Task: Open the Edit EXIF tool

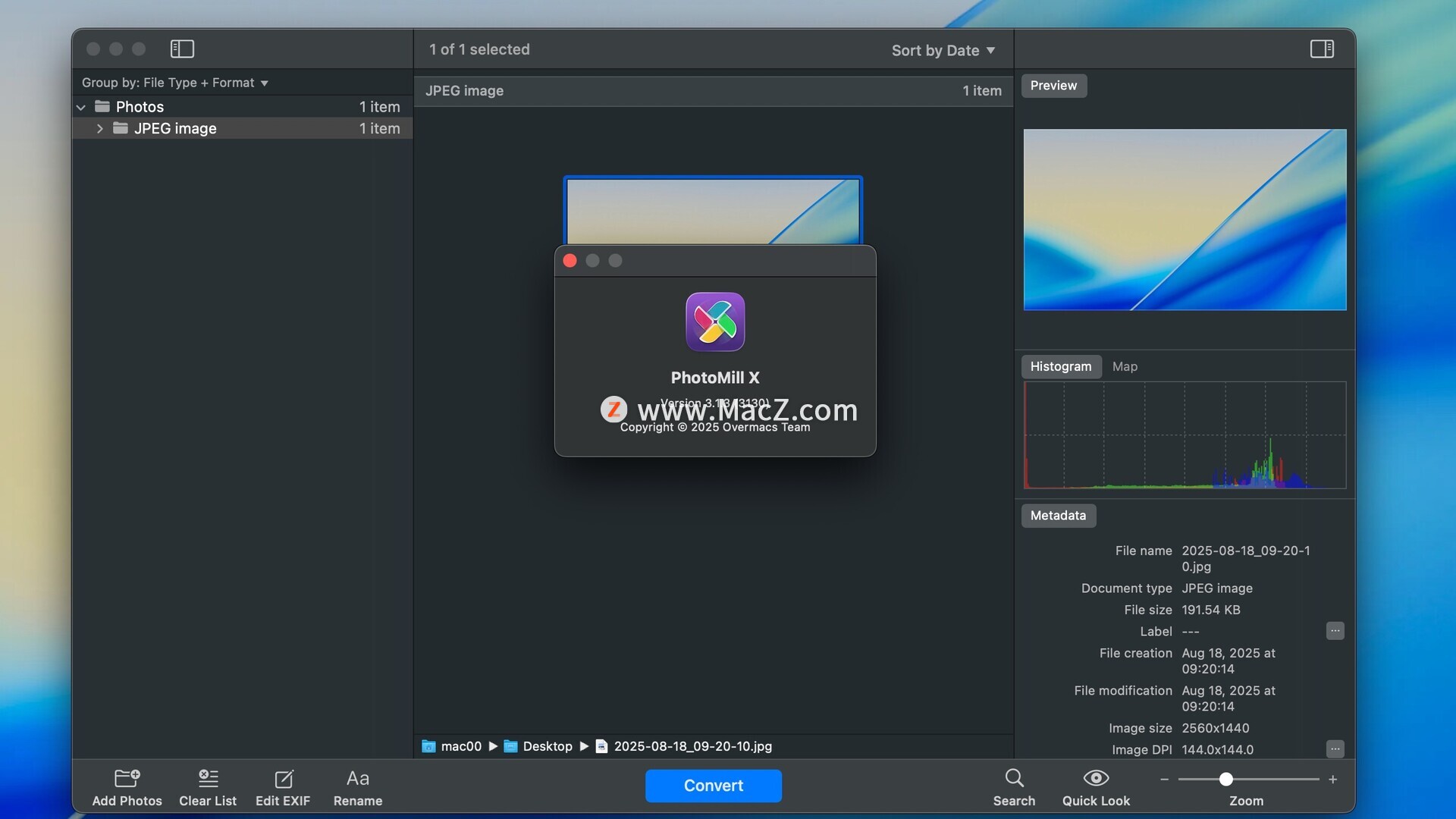Action: (283, 779)
